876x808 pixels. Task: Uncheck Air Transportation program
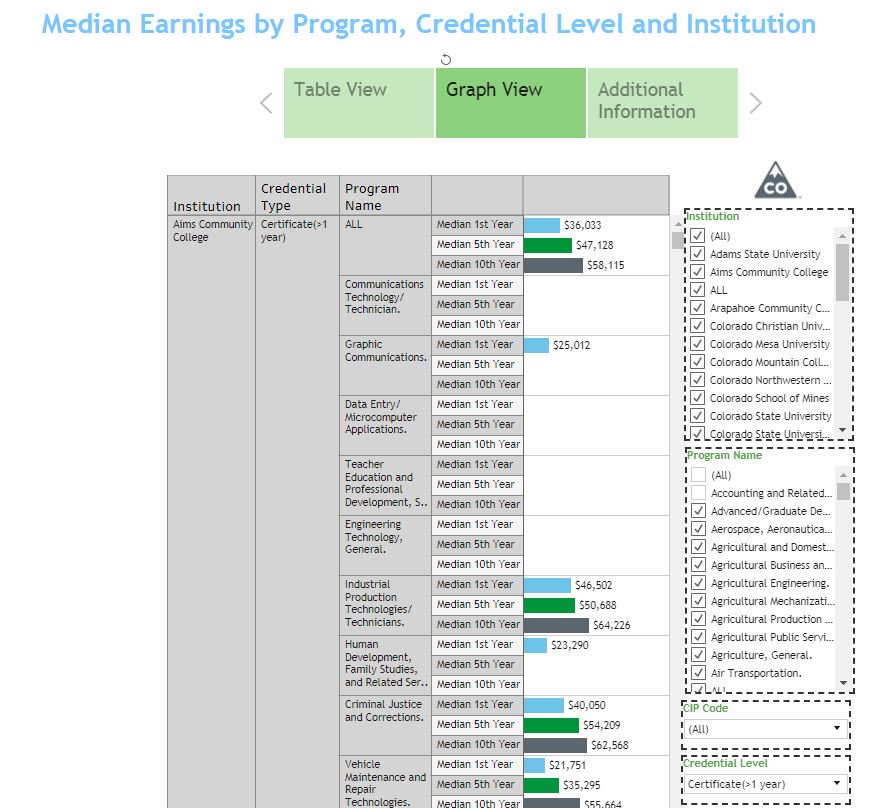pos(698,673)
